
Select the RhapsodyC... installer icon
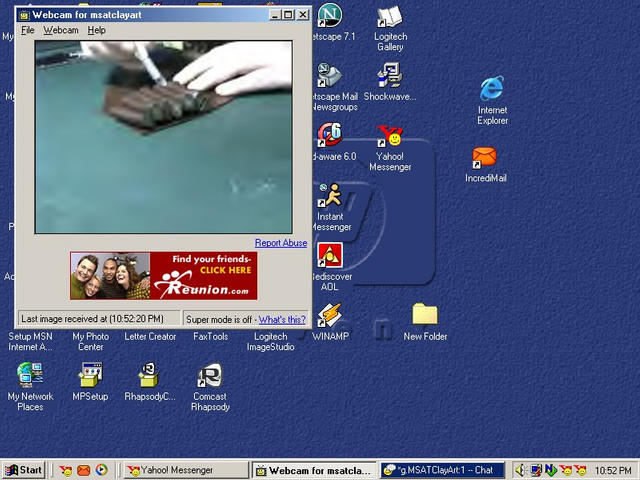tap(149, 375)
